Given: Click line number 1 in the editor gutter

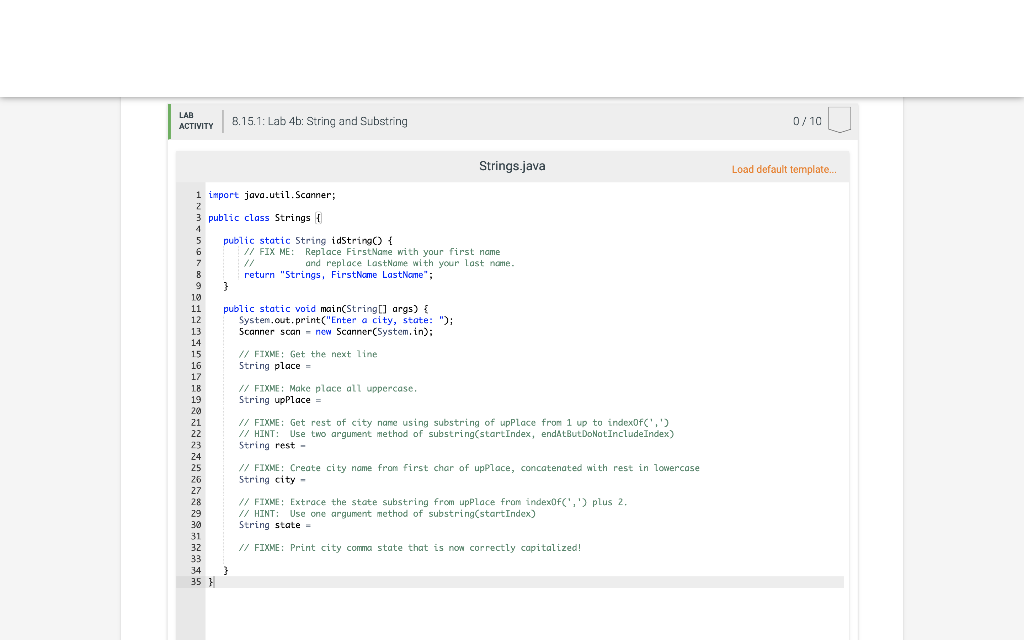Looking at the screenshot, I should click(196, 194).
